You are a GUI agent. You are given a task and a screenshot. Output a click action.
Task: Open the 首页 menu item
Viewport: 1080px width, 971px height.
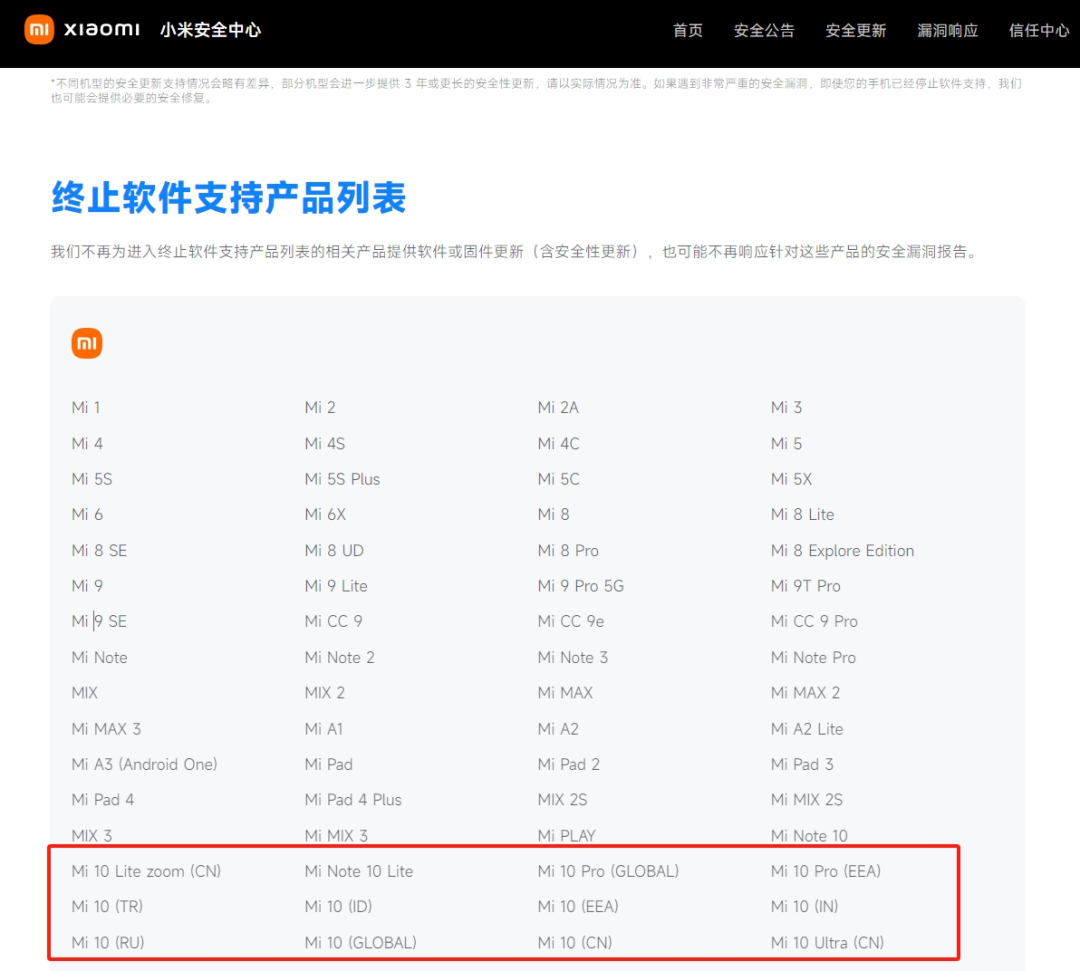[687, 30]
